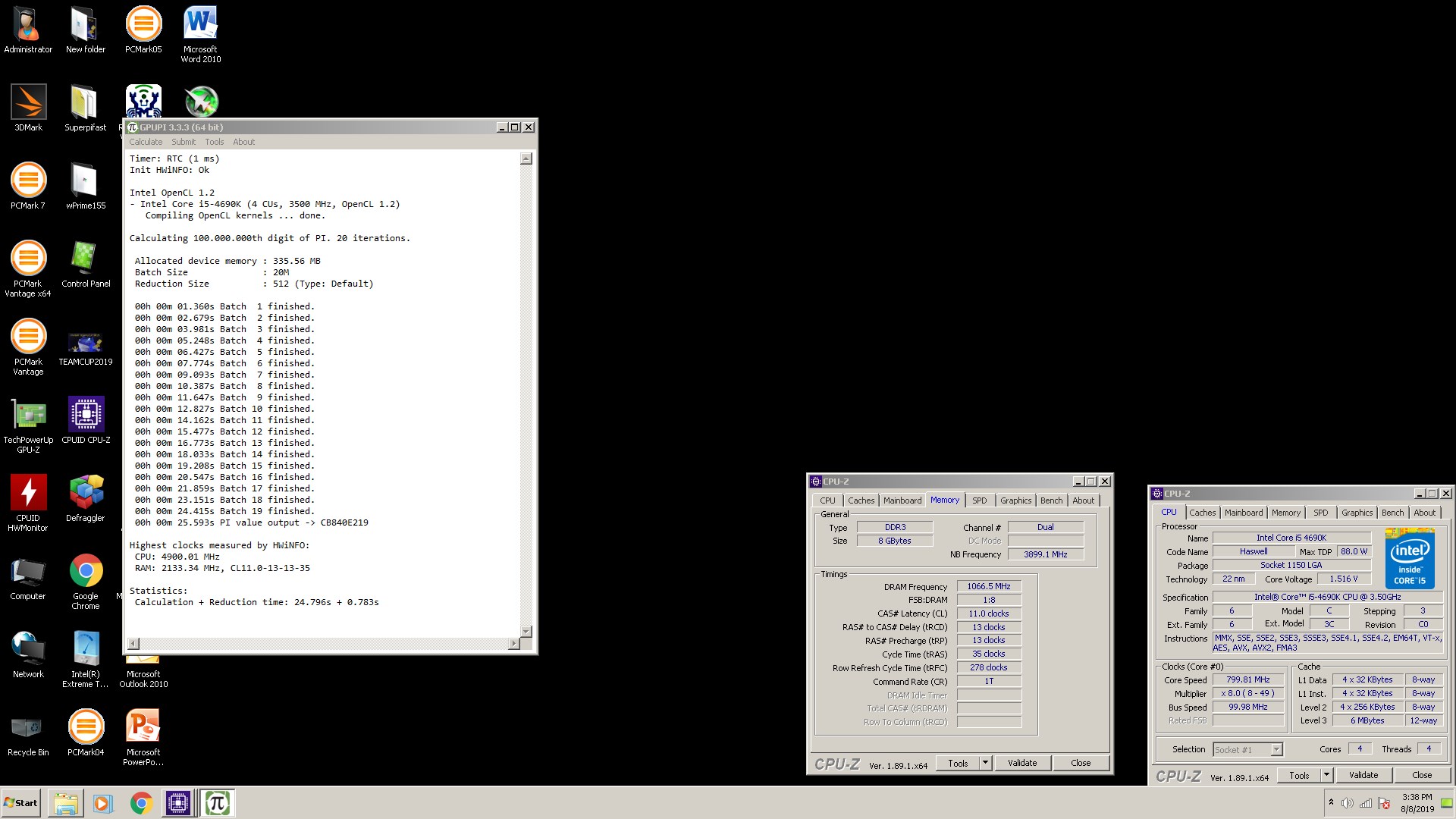Click Tools button in CPU-Z Memory window
1456x819 pixels.
(958, 763)
